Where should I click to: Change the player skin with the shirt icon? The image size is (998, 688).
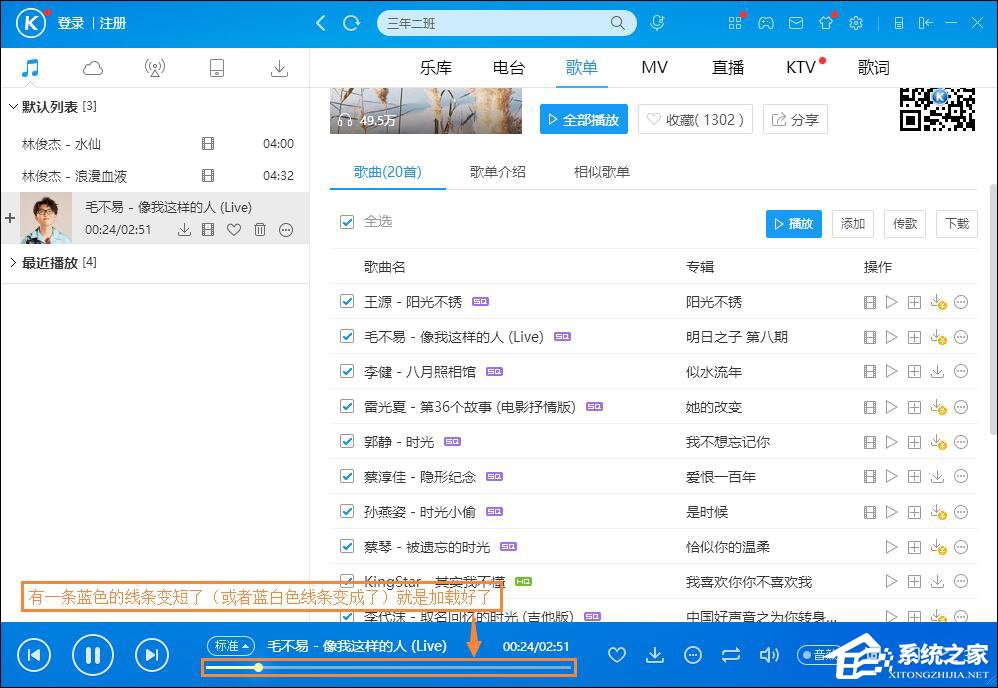[827, 23]
